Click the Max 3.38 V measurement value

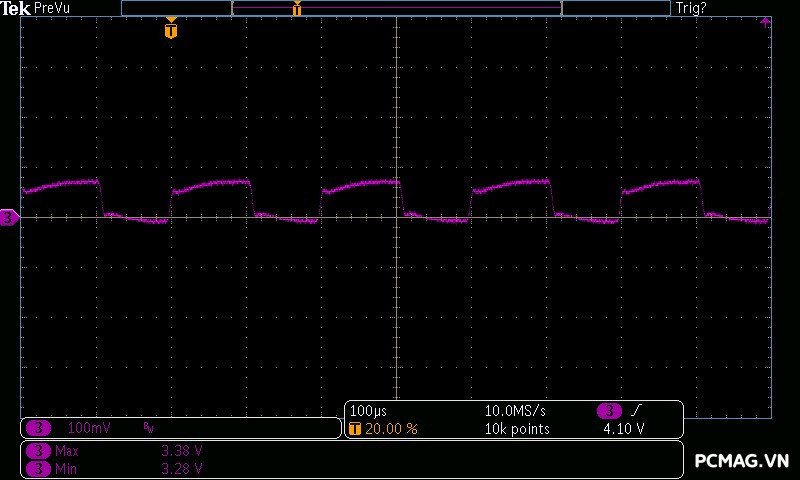point(182,451)
